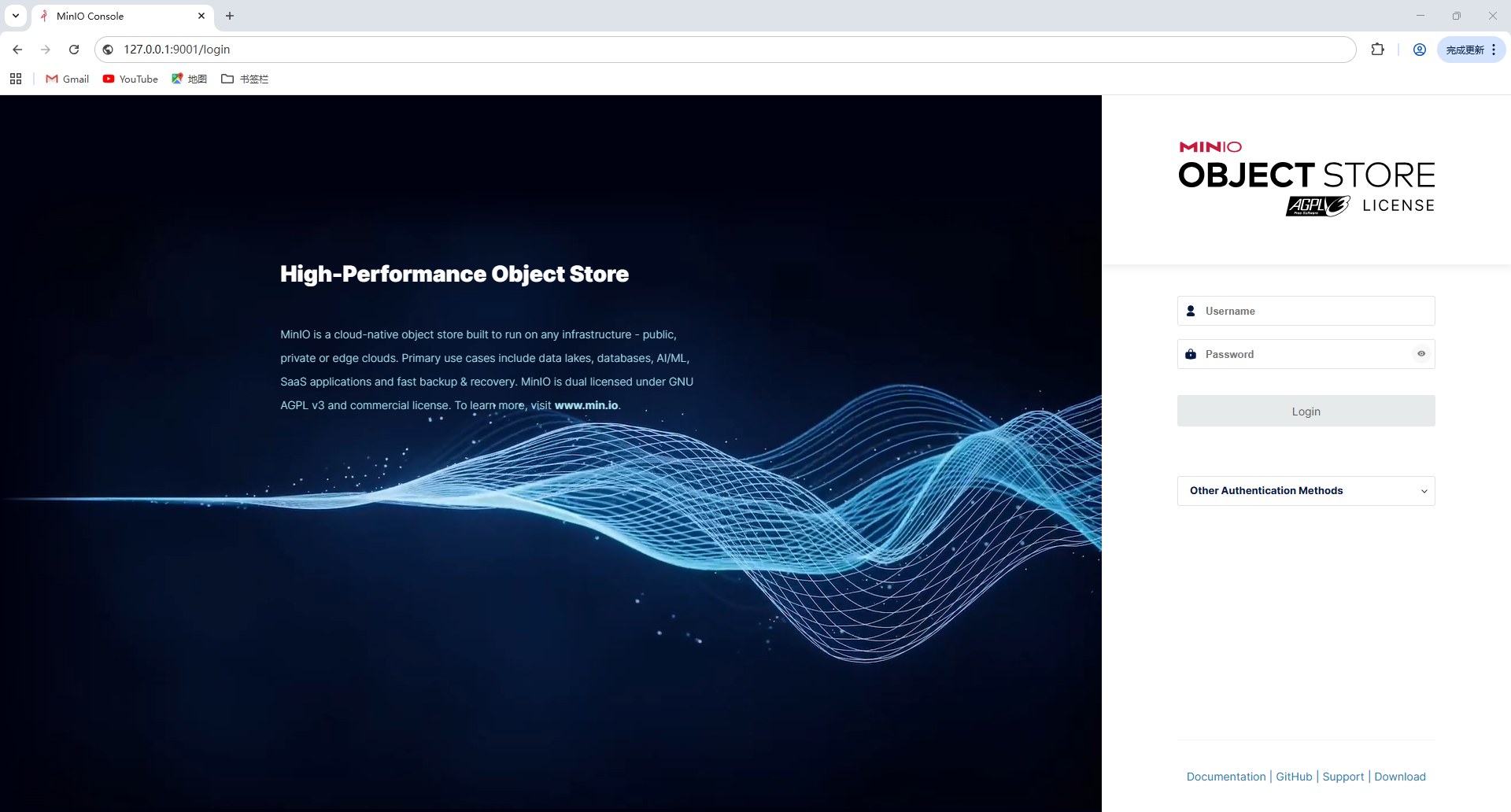Screen dimensions: 1511x812
Task: Click the browser forward arrow
Action: [46, 50]
